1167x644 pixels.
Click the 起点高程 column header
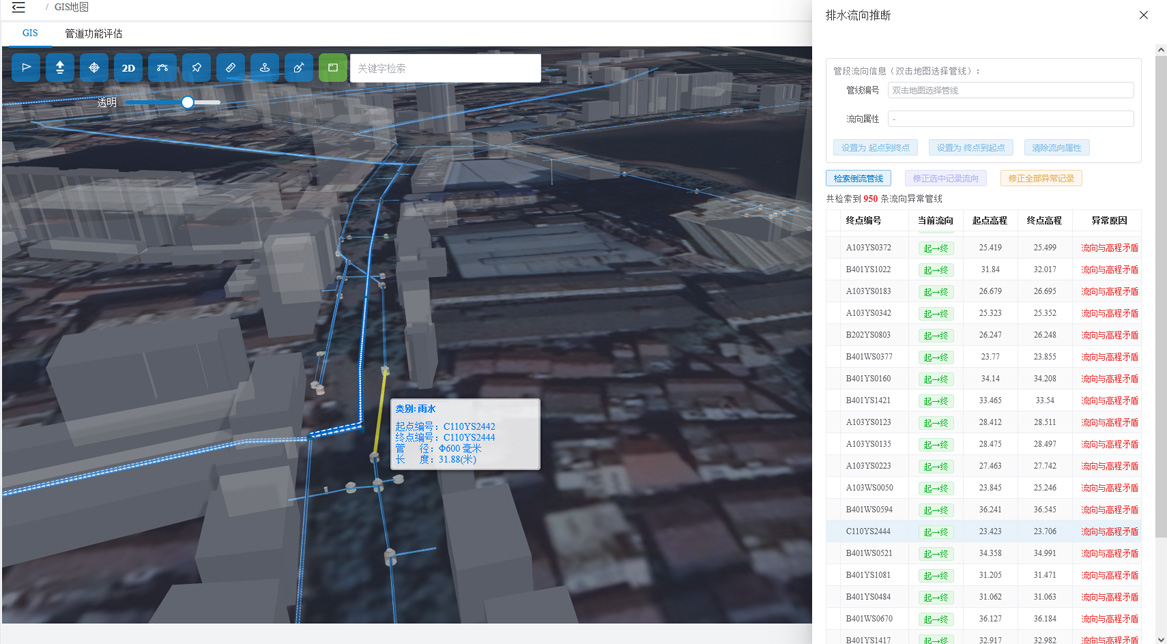pos(990,220)
